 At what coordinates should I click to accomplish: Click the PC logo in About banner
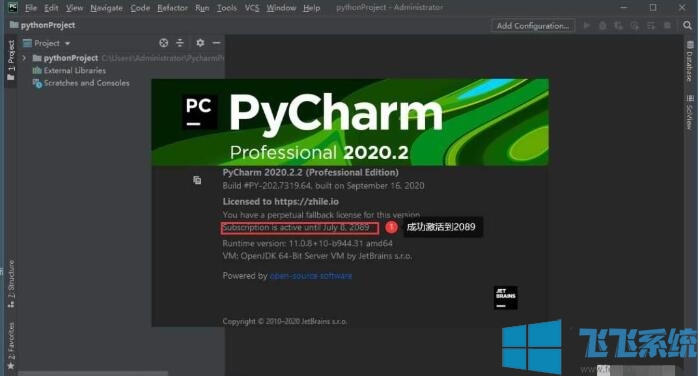tap(200, 112)
